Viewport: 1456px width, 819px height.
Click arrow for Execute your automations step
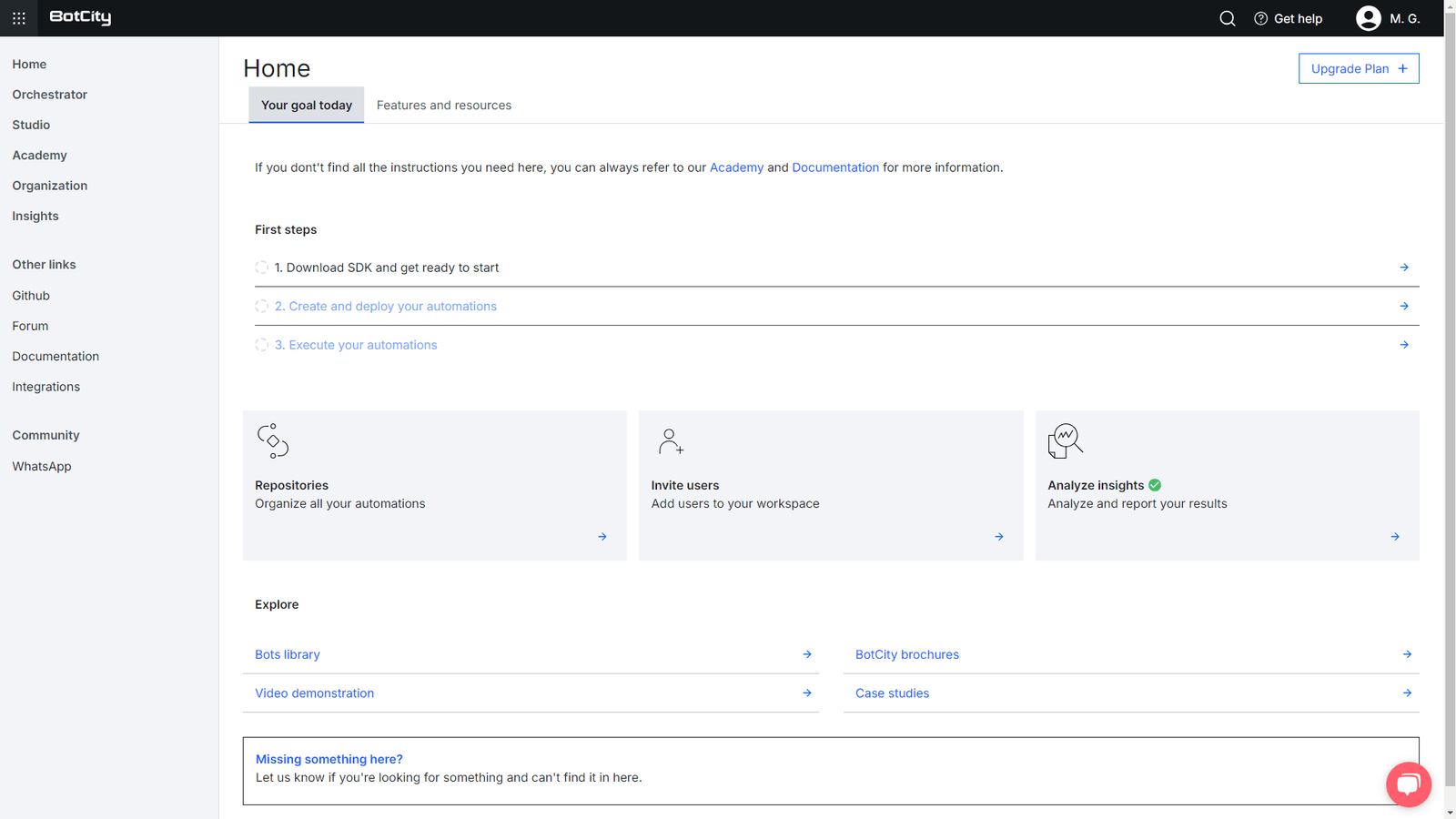pyautogui.click(x=1404, y=345)
